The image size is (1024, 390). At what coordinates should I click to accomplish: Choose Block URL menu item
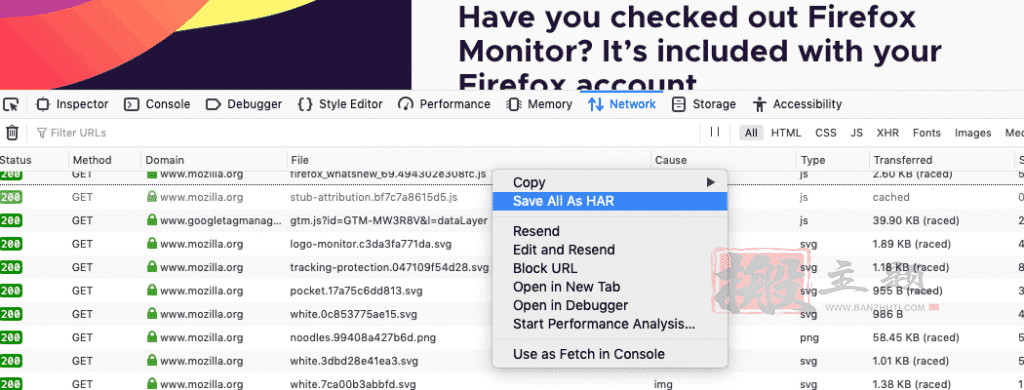(609, 268)
